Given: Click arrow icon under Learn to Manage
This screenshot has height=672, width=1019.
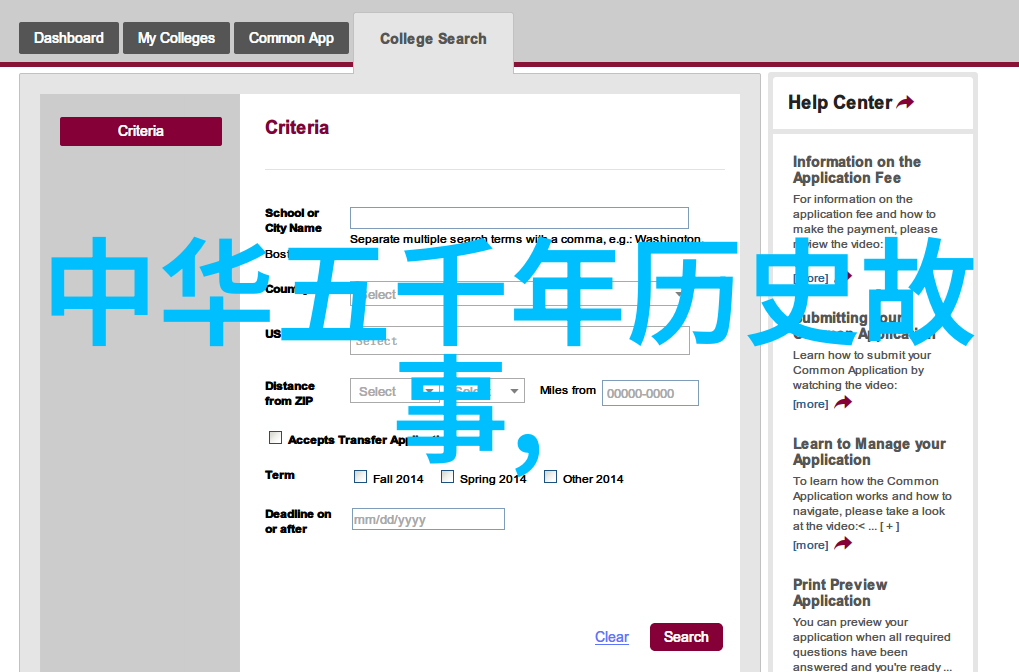Looking at the screenshot, I should coord(843,544).
